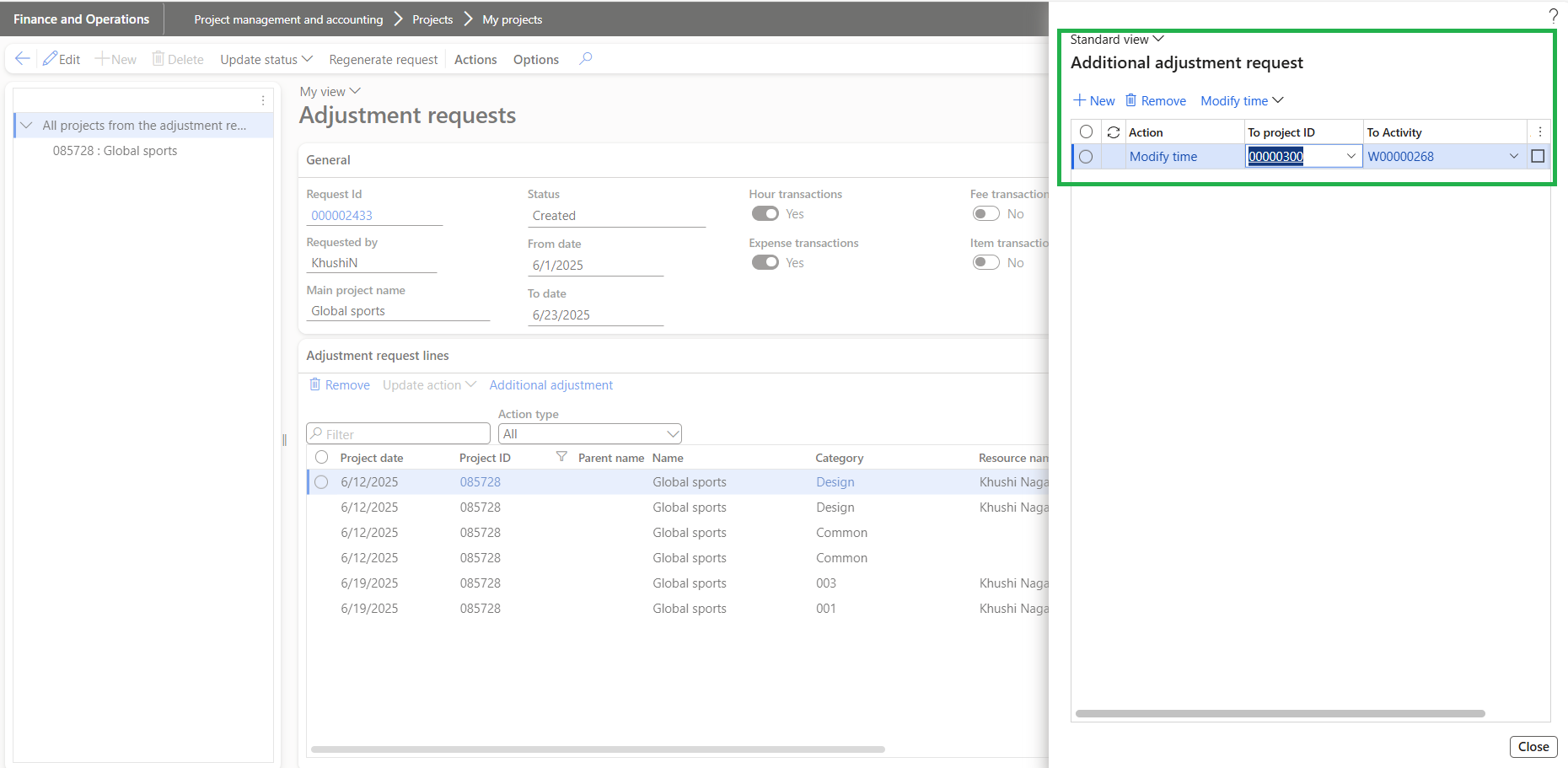Click the back arrow icon in the toolbar

click(x=23, y=59)
